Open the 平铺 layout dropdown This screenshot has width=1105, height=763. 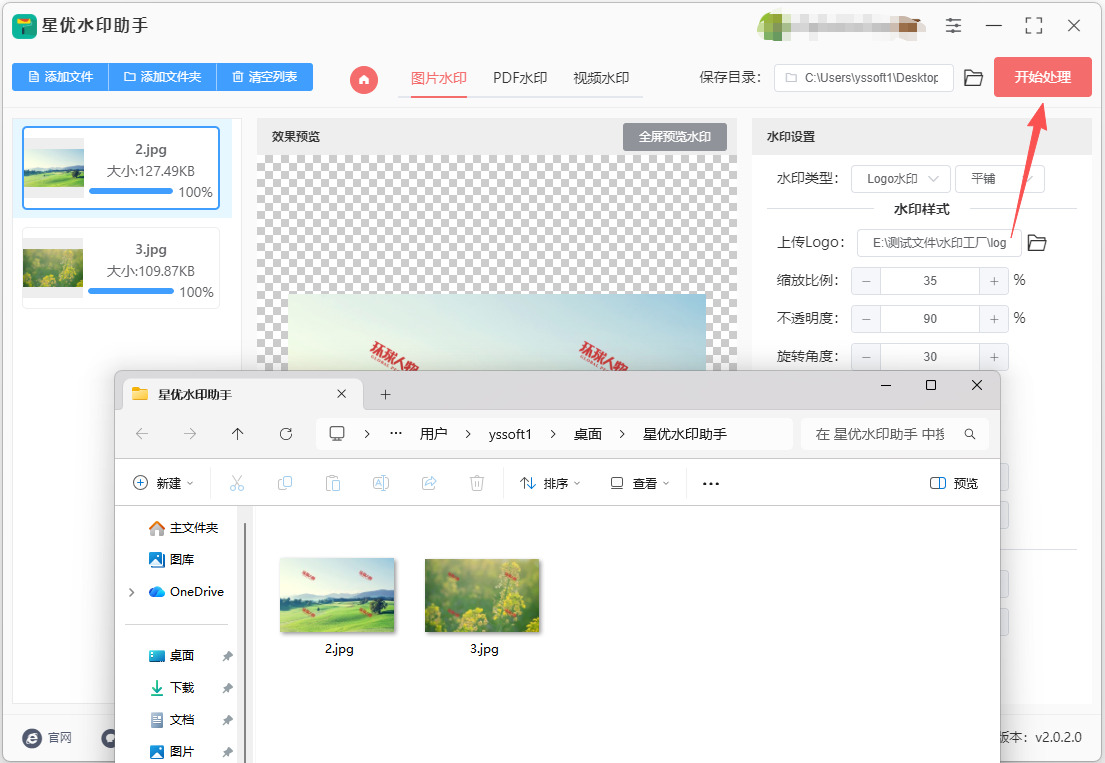pos(999,179)
